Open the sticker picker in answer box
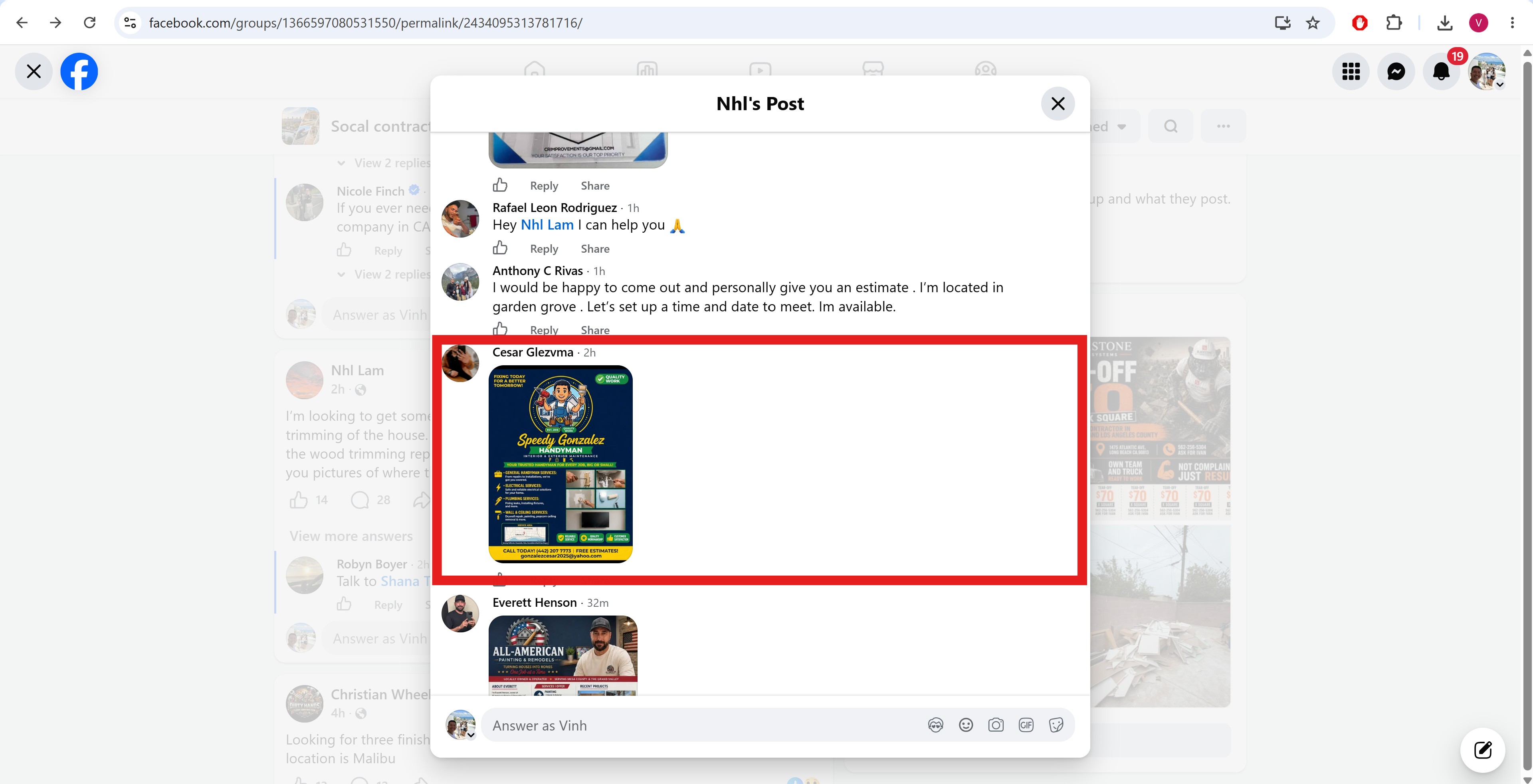Viewport: 1533px width, 784px height. [1056, 725]
